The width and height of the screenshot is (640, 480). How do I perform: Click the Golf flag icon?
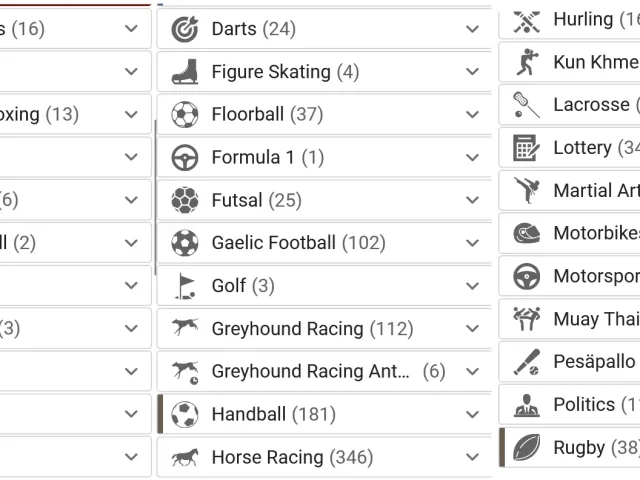click(185, 286)
